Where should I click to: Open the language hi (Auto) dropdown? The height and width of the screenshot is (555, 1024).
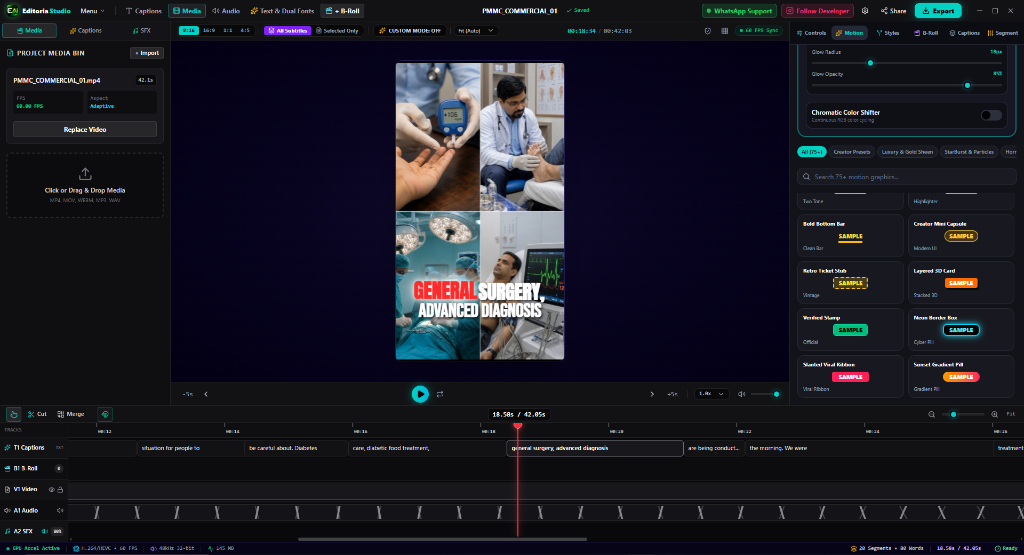(x=475, y=31)
